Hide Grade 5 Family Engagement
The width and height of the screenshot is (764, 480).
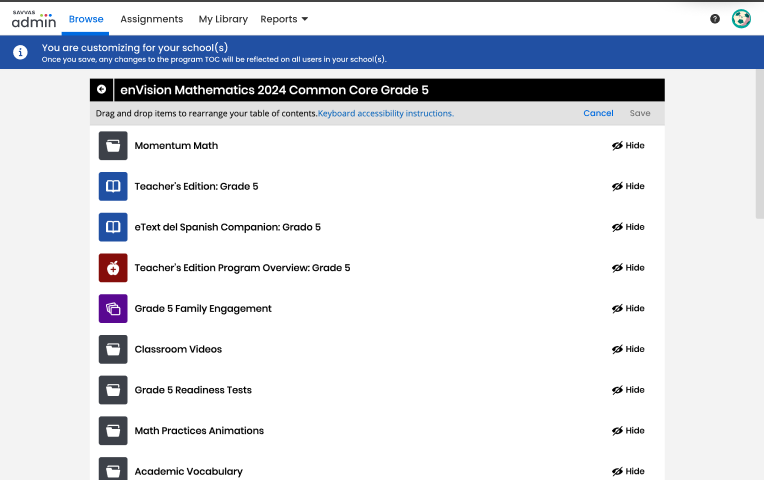(x=628, y=308)
